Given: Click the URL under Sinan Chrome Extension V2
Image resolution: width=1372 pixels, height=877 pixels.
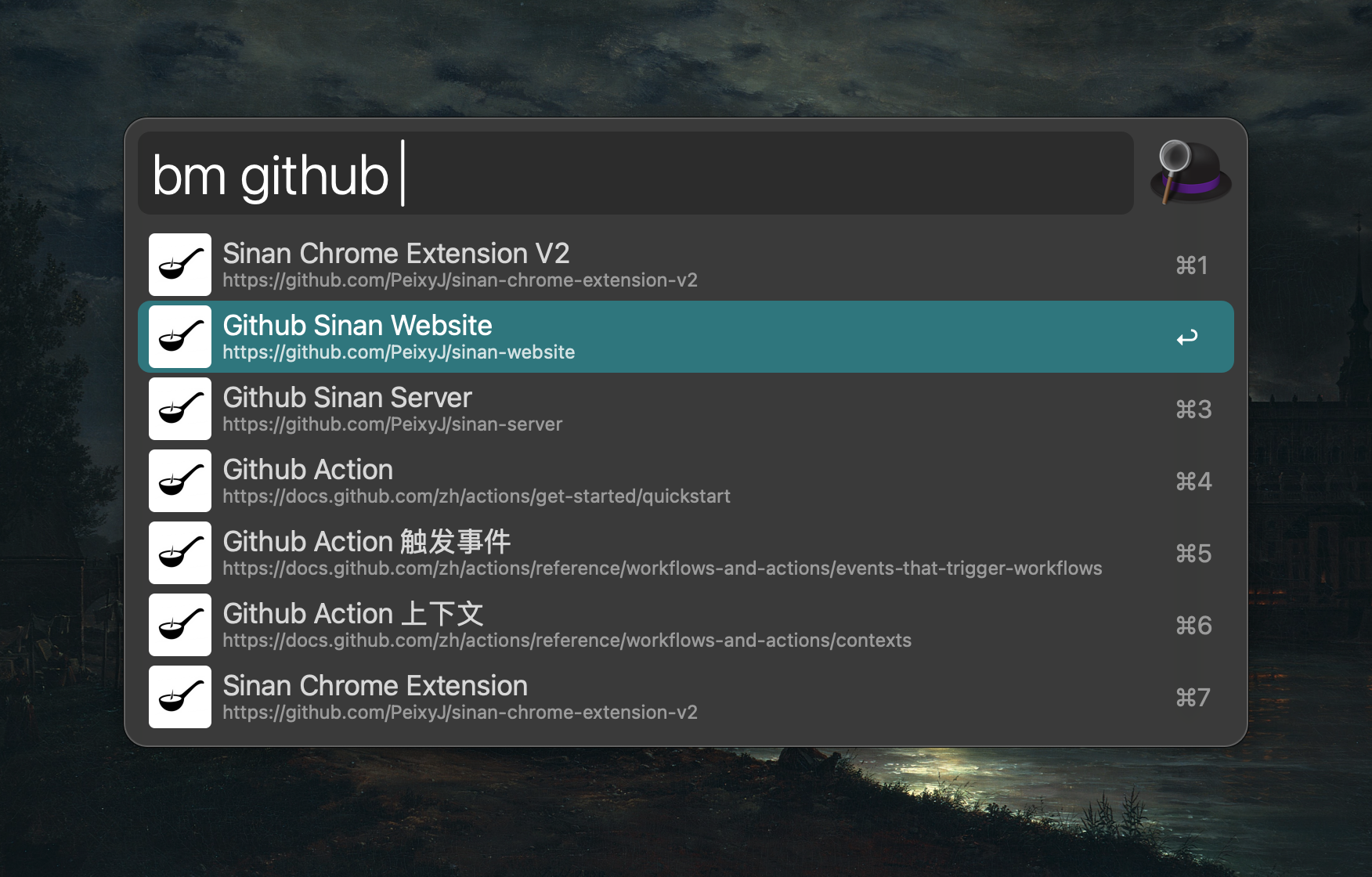Looking at the screenshot, I should 460,280.
